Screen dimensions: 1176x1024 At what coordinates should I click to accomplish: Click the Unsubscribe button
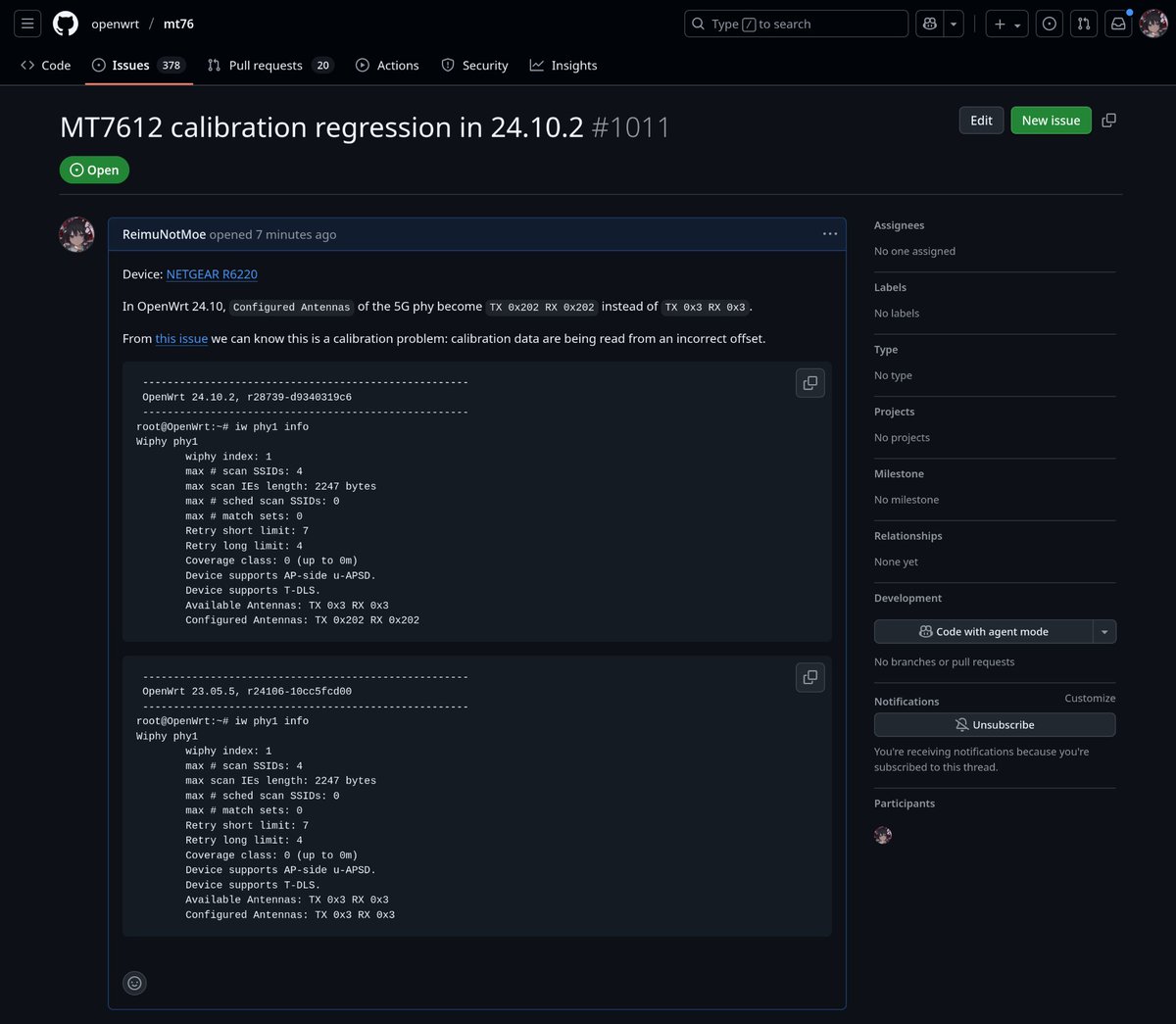pos(995,725)
